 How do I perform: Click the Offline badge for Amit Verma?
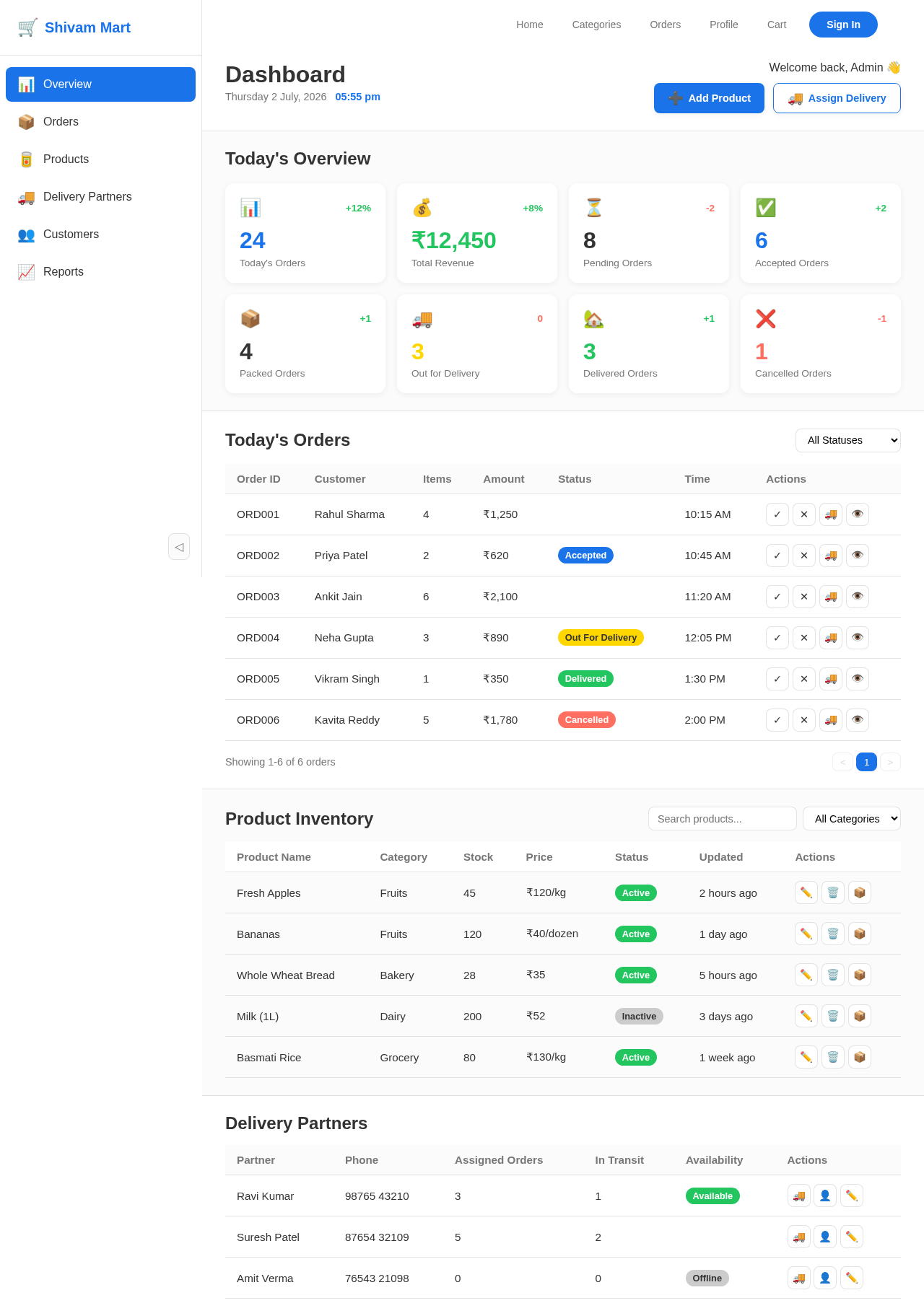707,1278
